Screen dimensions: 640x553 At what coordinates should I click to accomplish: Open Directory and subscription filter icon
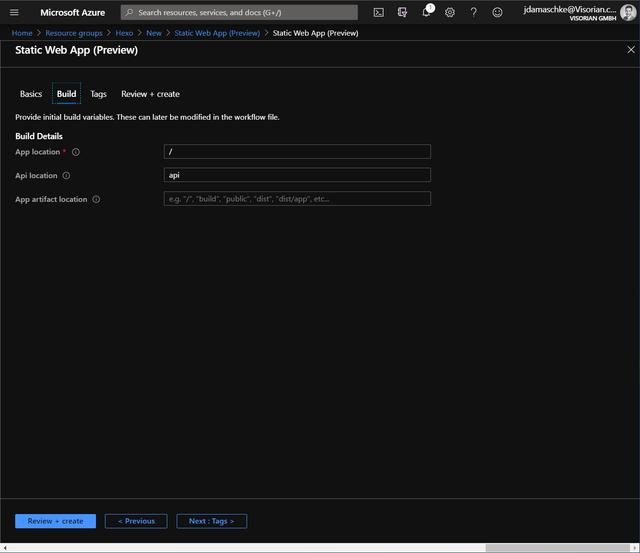402,13
